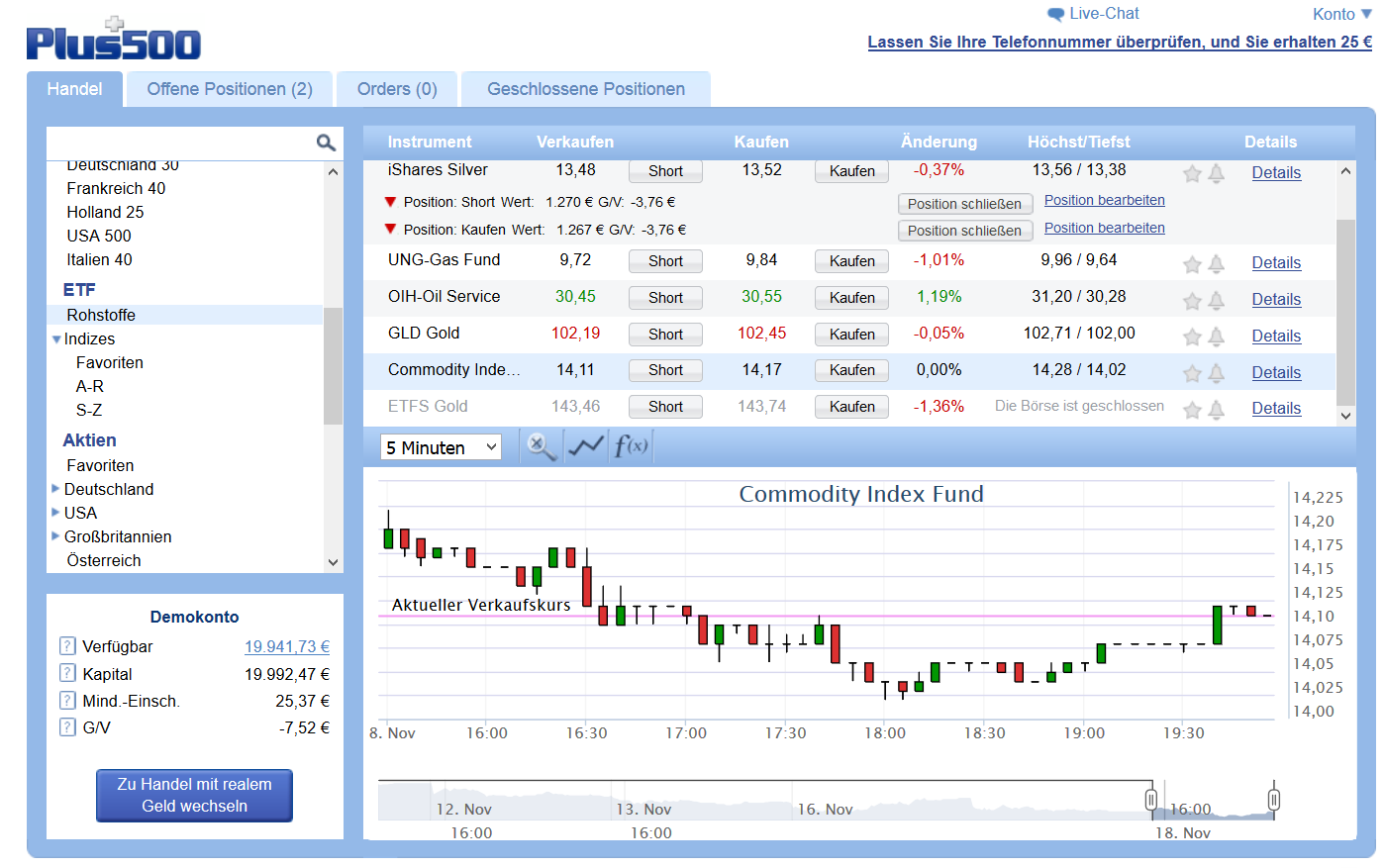This screenshot has width=1385, height=868.
Task: Open Details for GLD Gold
Action: tap(1276, 337)
